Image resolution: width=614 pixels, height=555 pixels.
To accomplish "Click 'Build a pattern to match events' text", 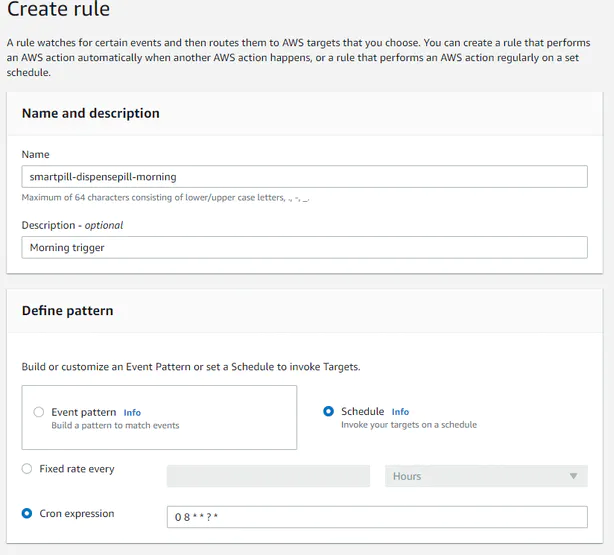I will tap(115, 426).
